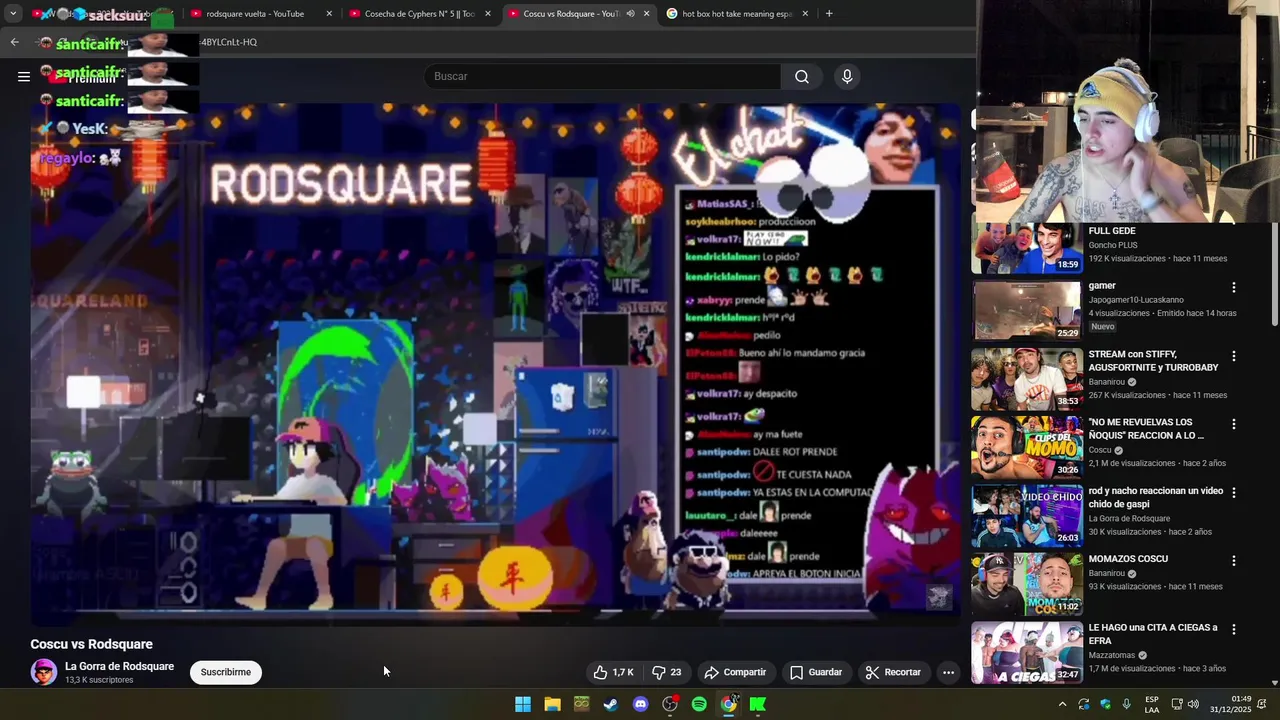
Task: Open the Windows Start menu
Action: pos(523,704)
